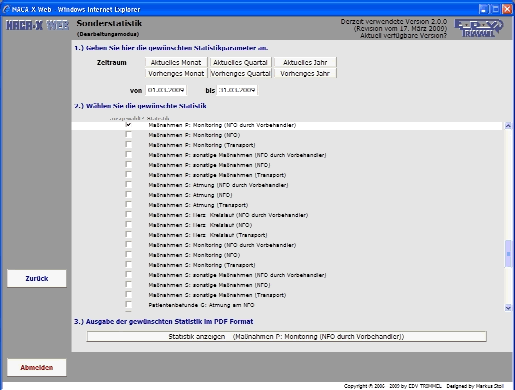This screenshot has width=515, height=390.
Task: Check Maßnahmen S: Atmung (Transport)
Action: click(x=129, y=205)
